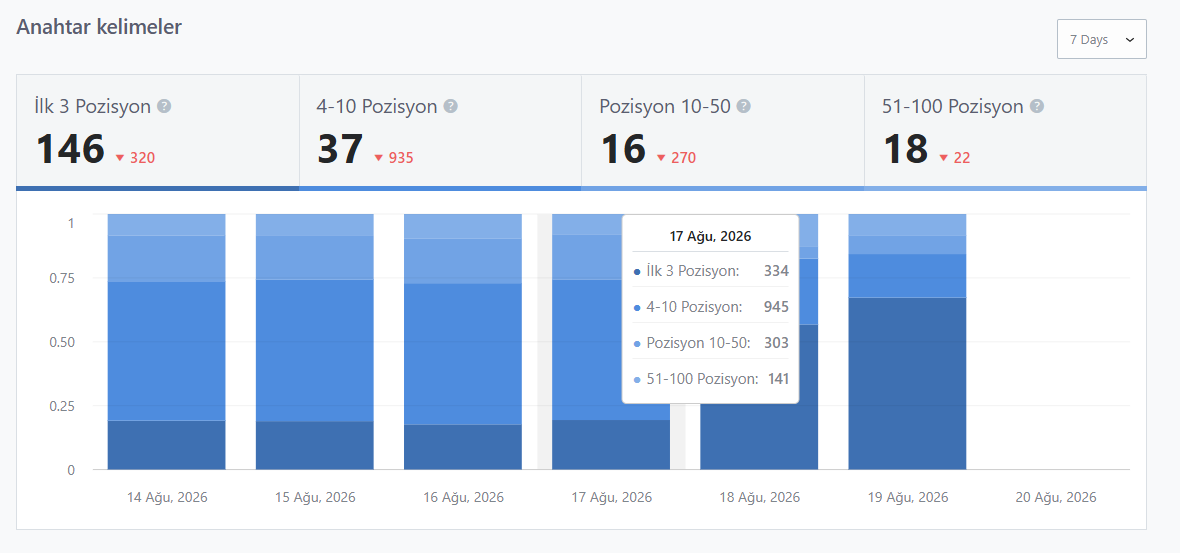The width and height of the screenshot is (1180, 553).
Task: Click the 16 Ağu, 2026 bar
Action: pos(463,342)
